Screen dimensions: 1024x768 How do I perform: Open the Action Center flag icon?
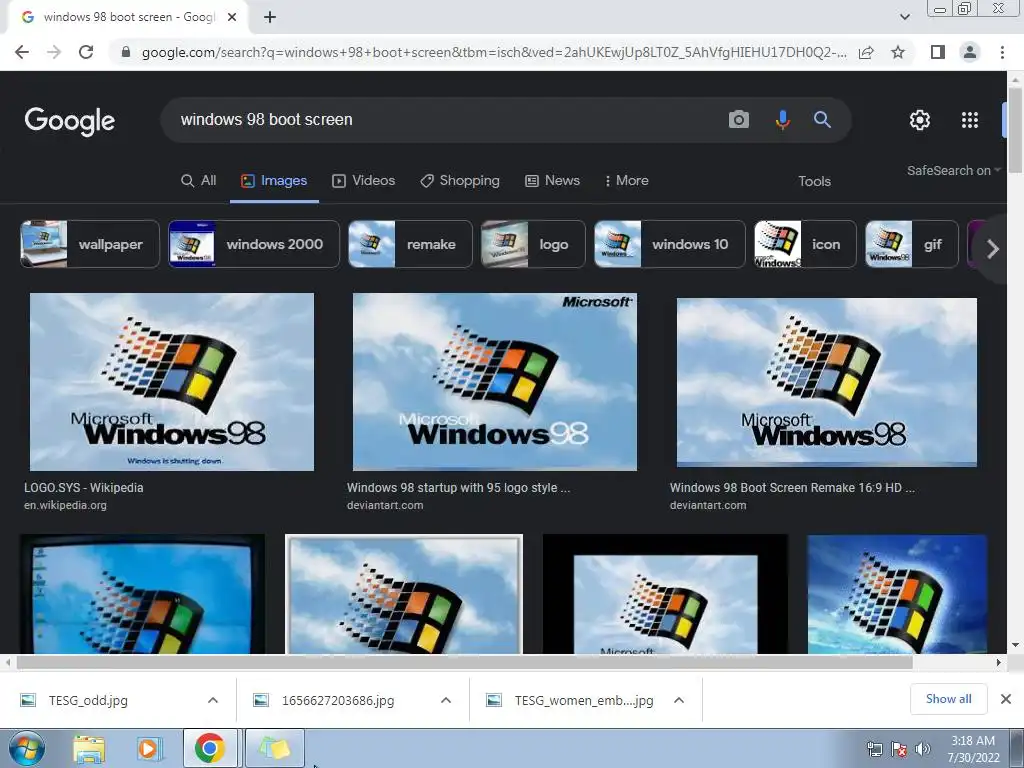[899, 749]
